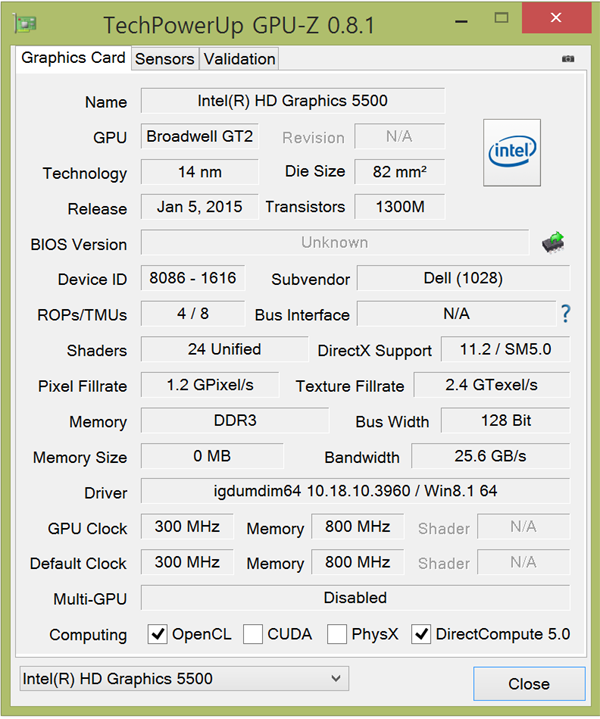Switch to the Sensors tab
This screenshot has height=719, width=600.
point(165,59)
